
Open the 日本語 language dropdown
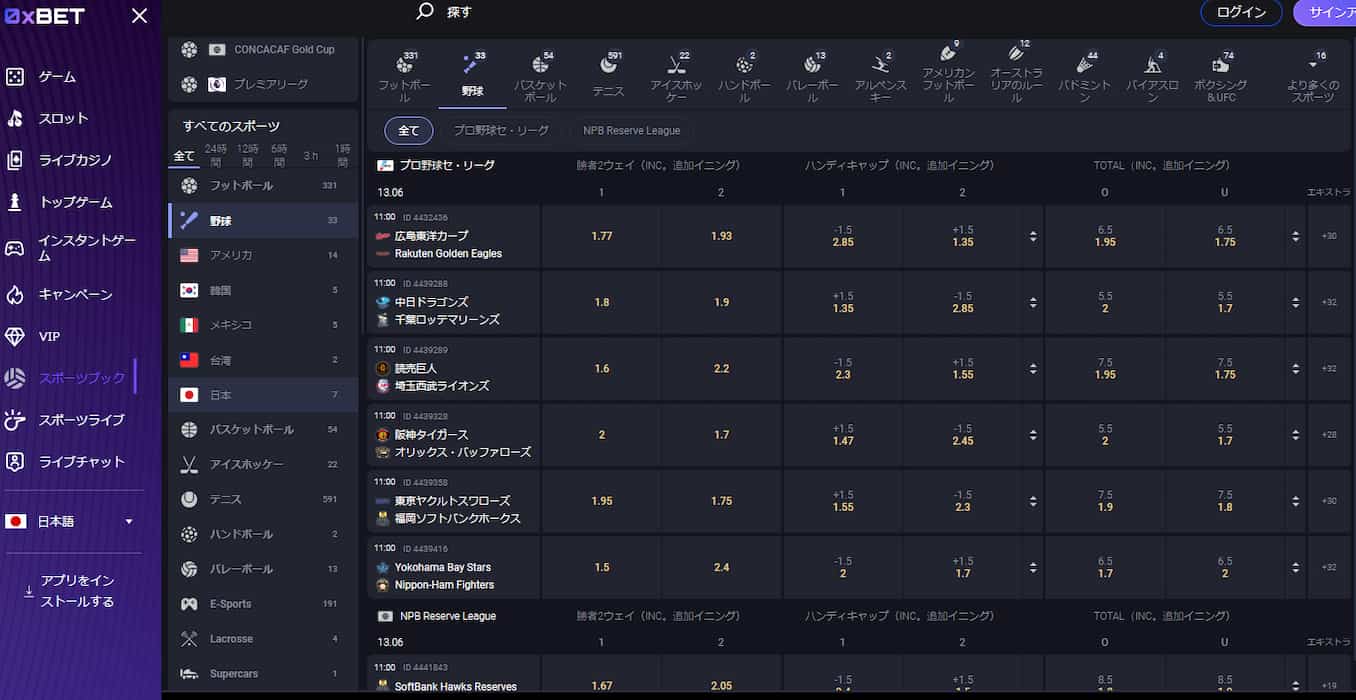point(70,521)
